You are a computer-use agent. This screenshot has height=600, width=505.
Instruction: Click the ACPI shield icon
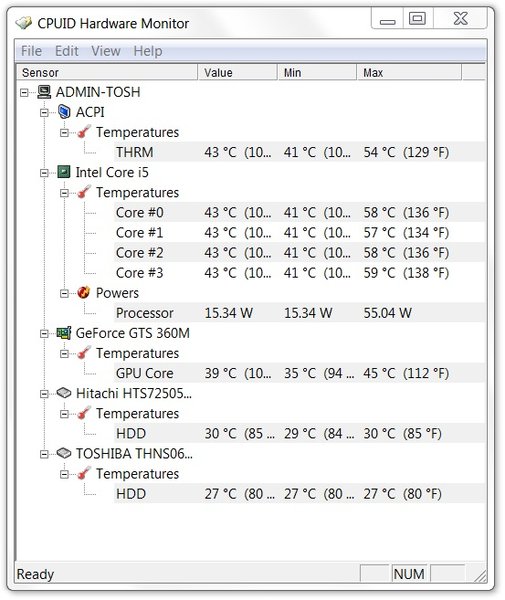coord(64,112)
